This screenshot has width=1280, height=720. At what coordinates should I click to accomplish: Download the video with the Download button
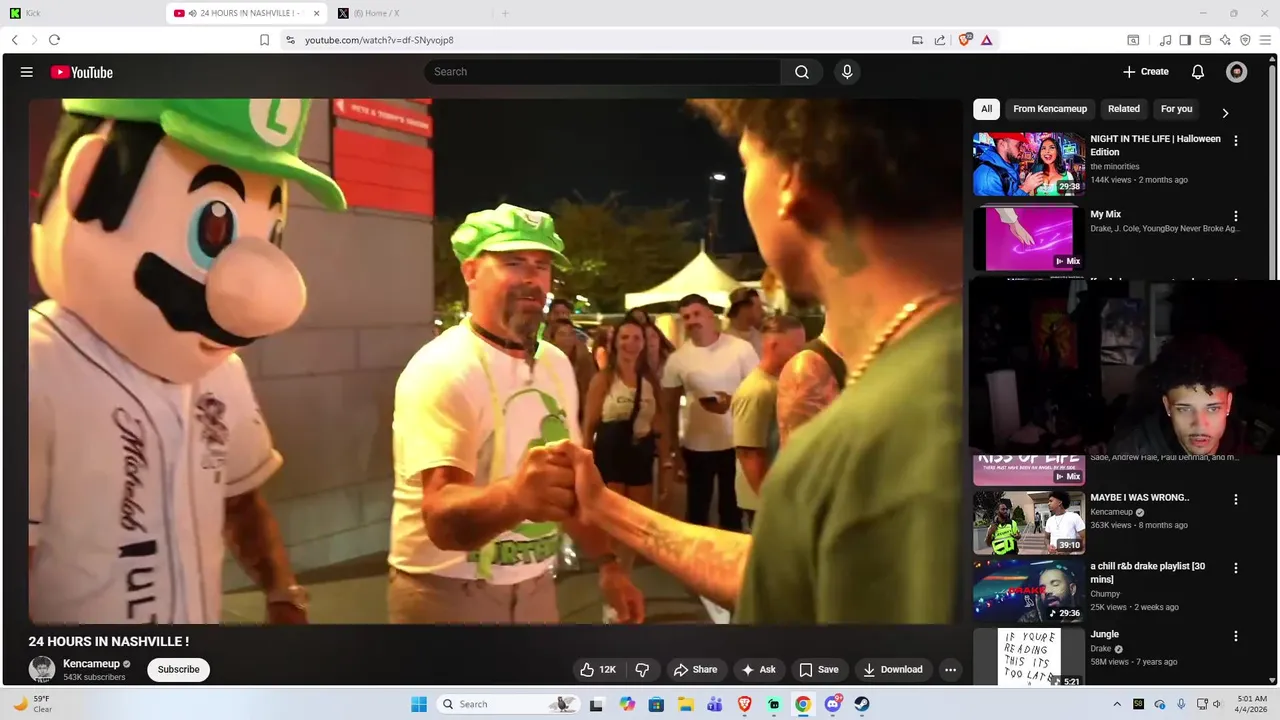click(893, 670)
